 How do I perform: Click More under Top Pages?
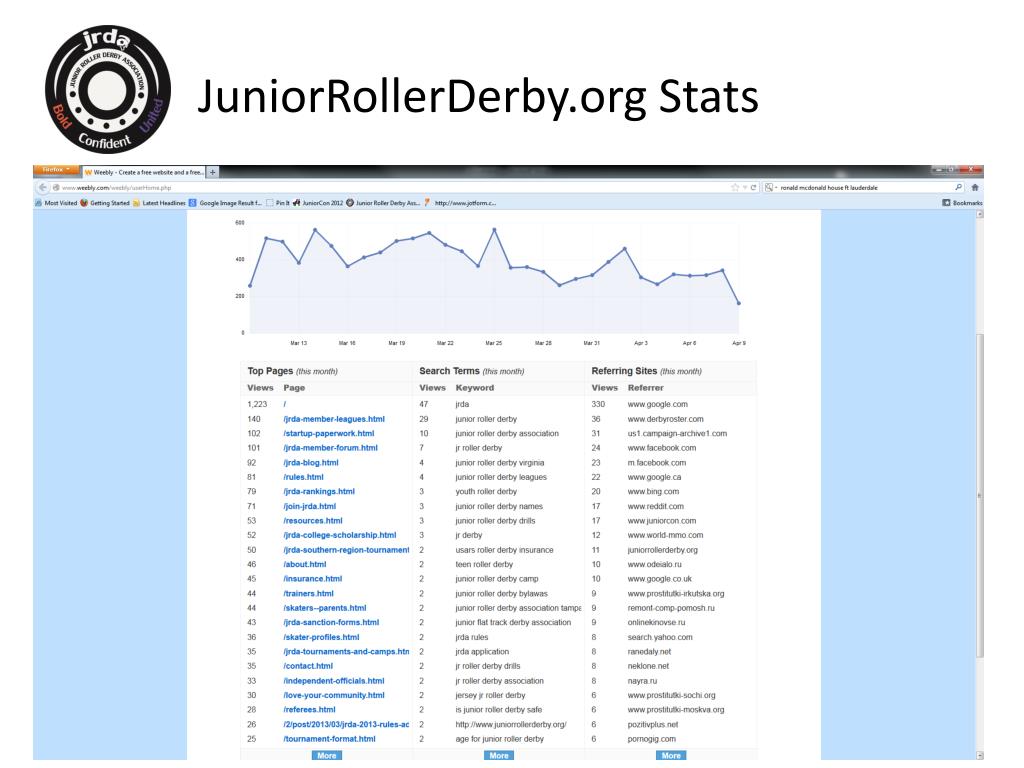click(x=327, y=756)
